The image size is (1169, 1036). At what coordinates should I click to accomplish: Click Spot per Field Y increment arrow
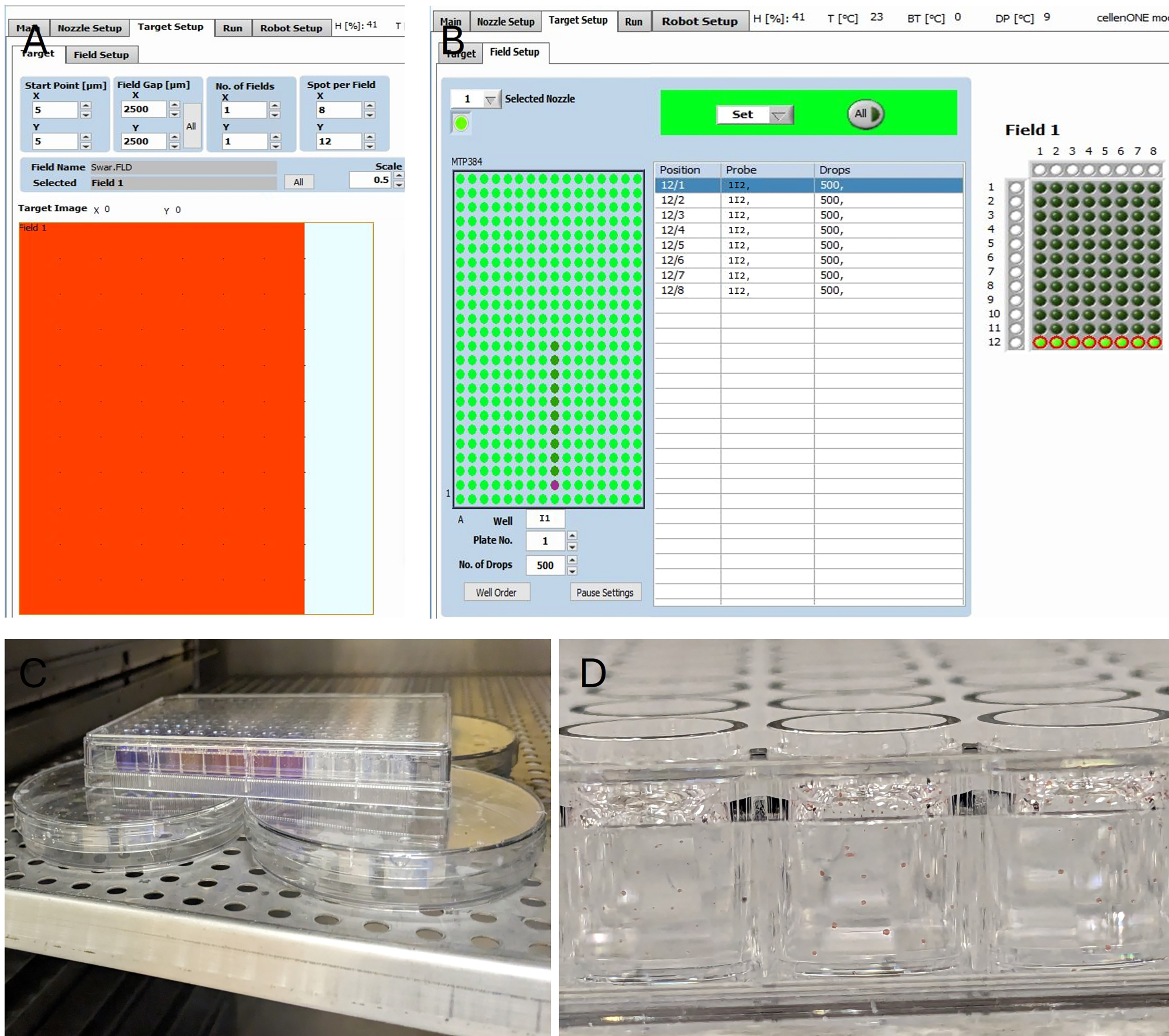(x=370, y=137)
